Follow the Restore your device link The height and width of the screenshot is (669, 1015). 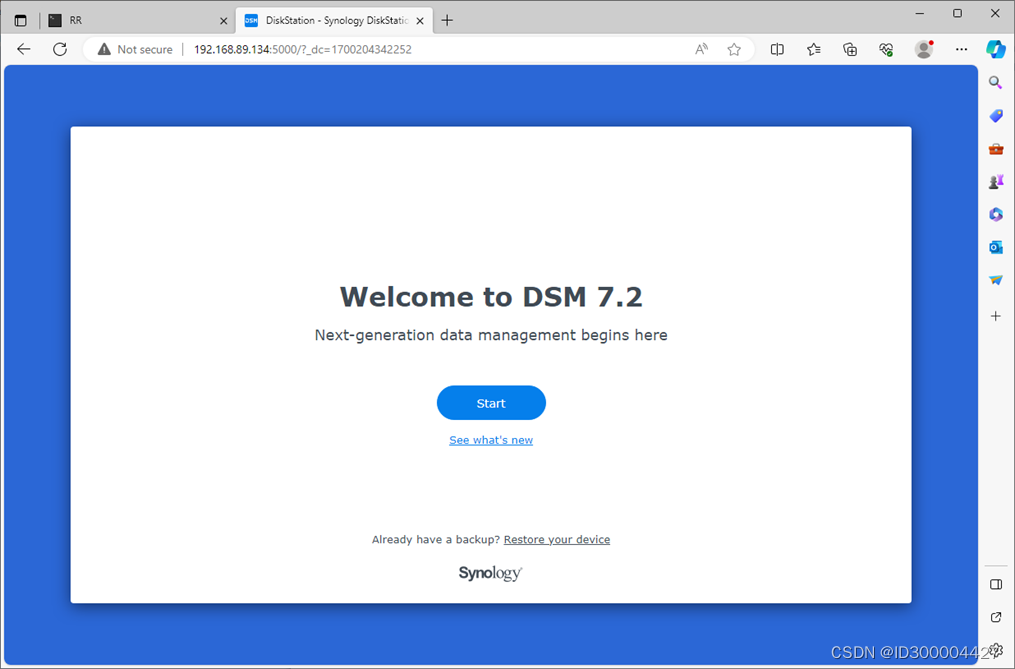557,539
